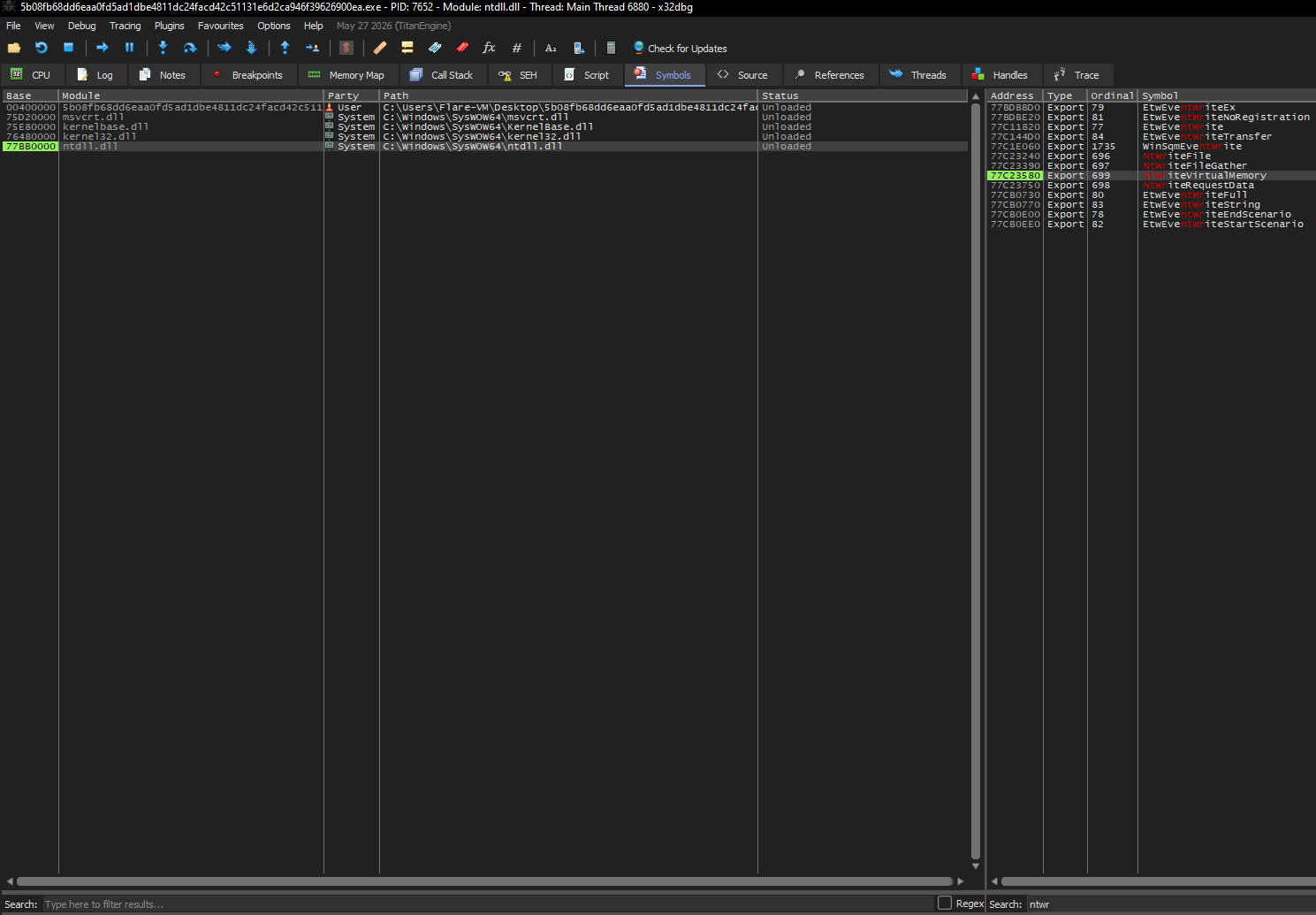
Task: Toggle the Regex checkbox
Action: pyautogui.click(x=945, y=903)
